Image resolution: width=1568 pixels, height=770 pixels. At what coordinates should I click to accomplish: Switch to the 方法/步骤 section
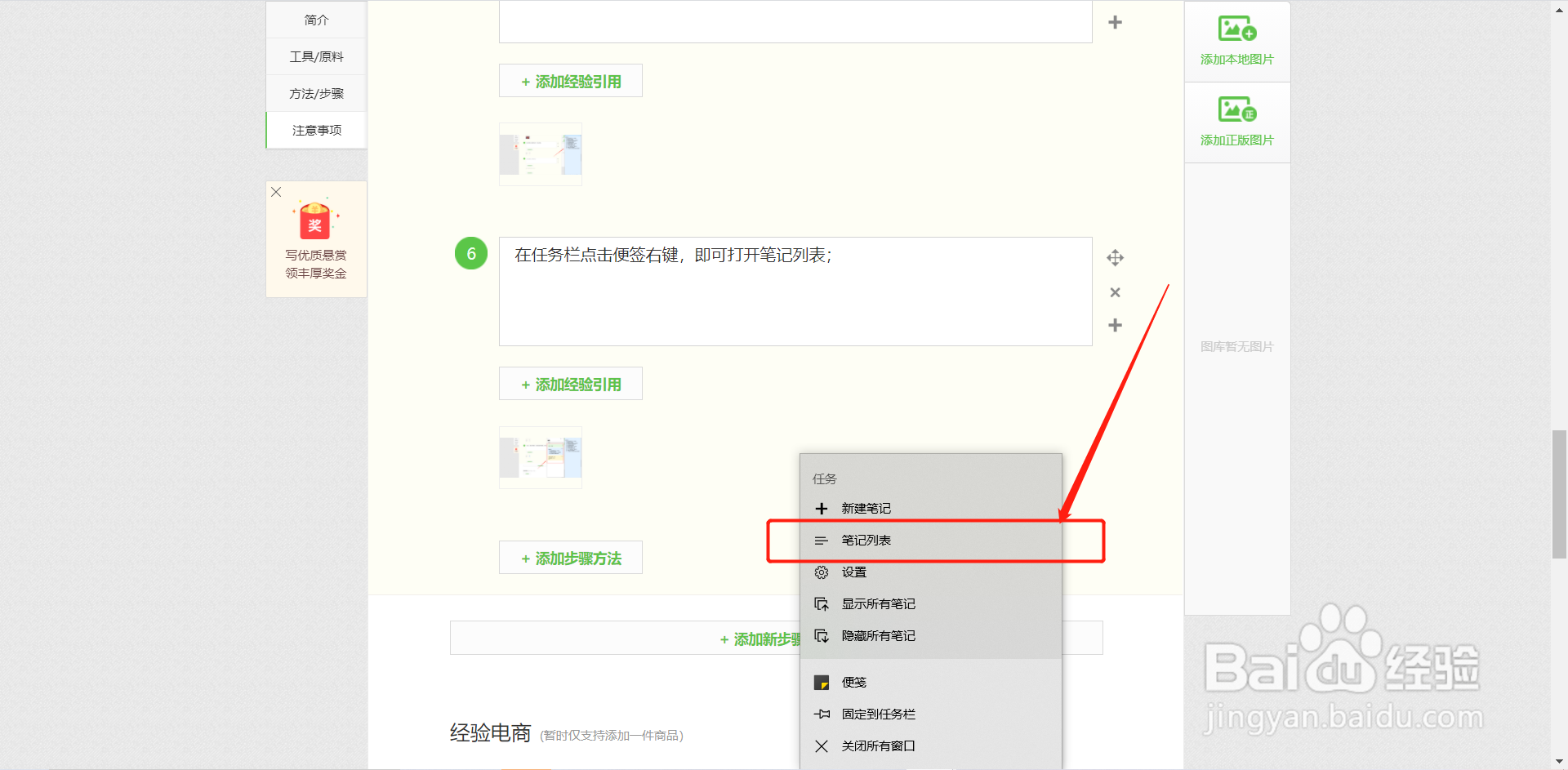[x=315, y=93]
